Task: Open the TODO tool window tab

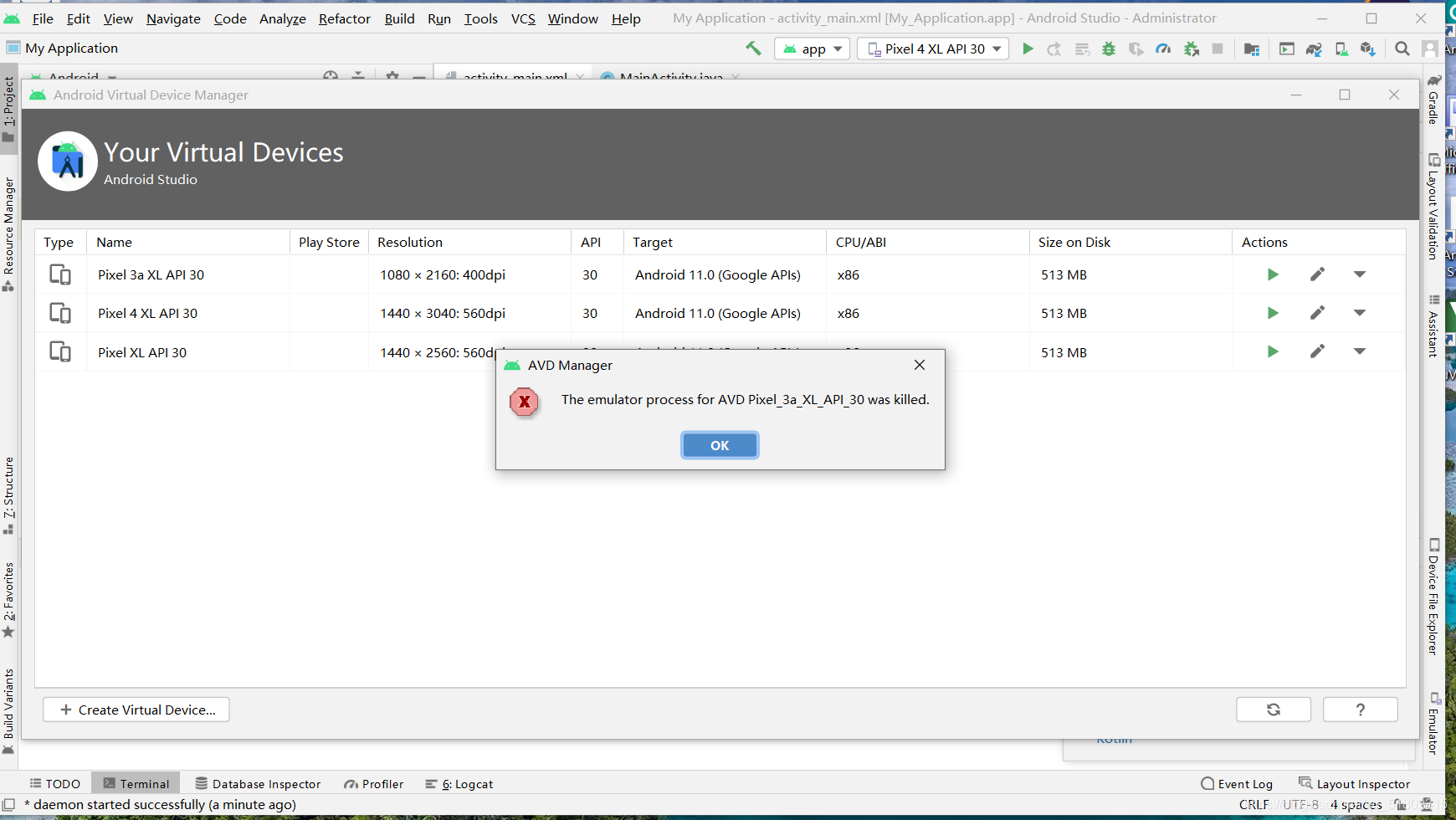Action: (55, 784)
